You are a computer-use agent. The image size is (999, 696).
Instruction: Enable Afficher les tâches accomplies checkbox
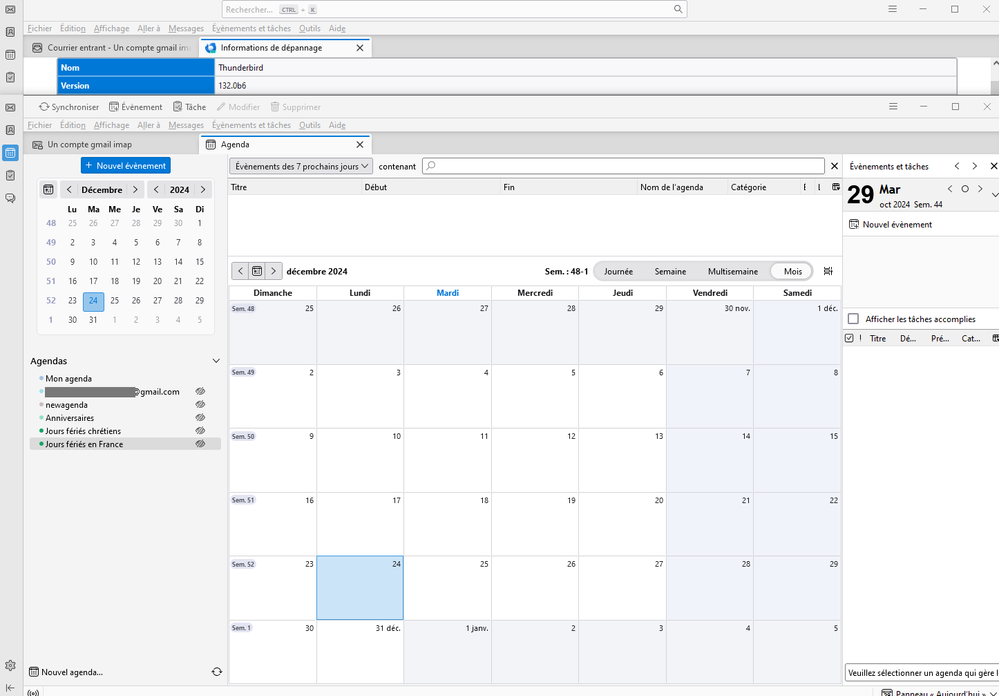853,319
